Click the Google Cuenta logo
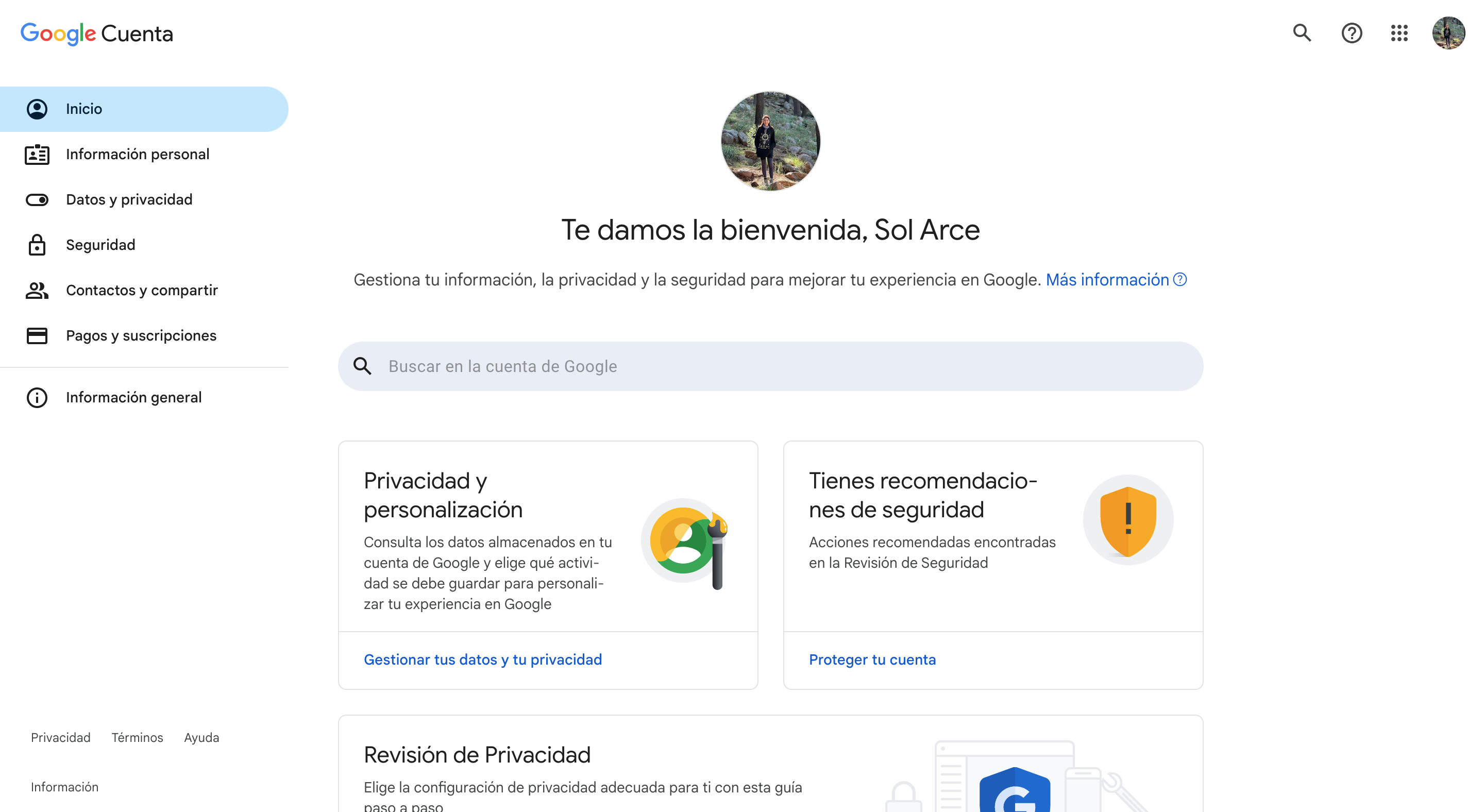Screen dimensions: 1484x812 coord(97,33)
